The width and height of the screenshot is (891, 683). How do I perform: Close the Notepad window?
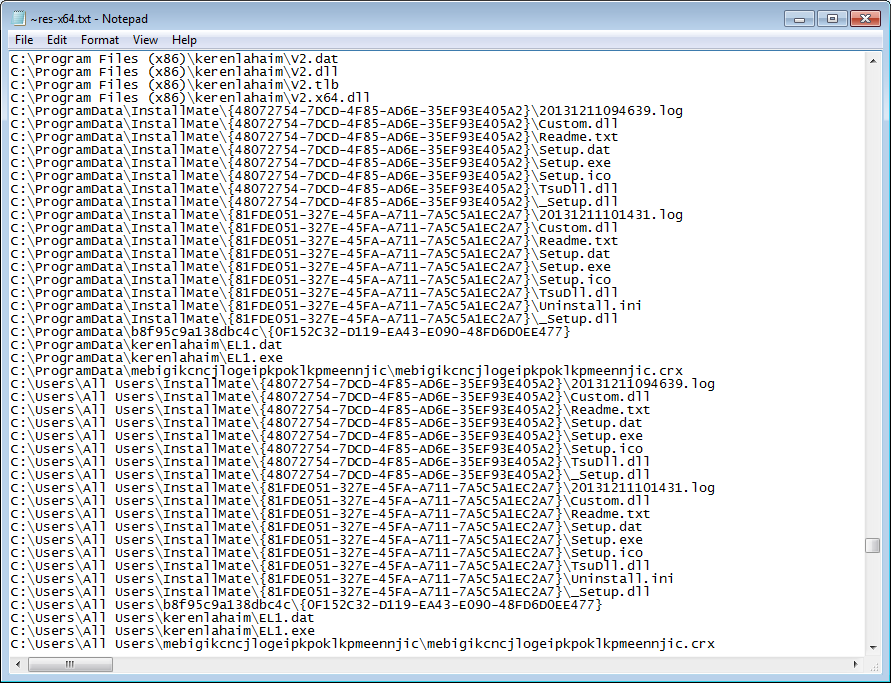click(x=865, y=19)
